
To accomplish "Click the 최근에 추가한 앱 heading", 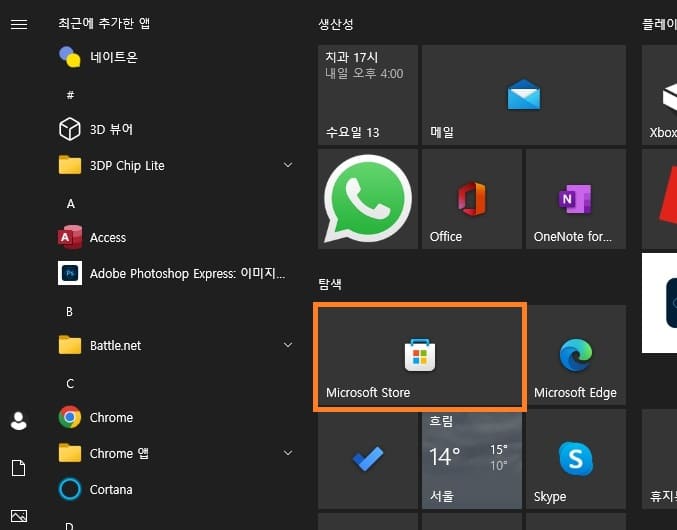I will (x=104, y=23).
